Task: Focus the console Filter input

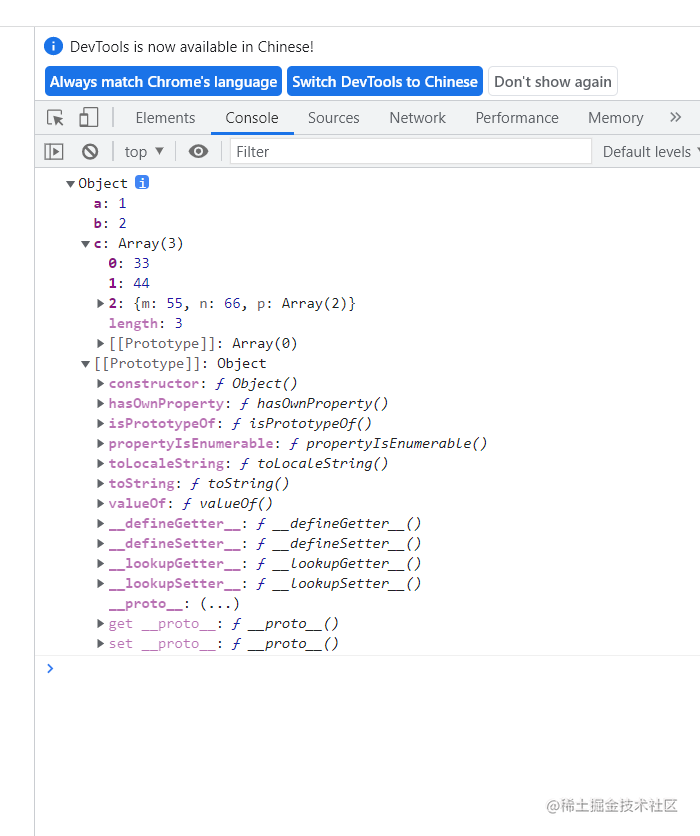Action: pyautogui.click(x=411, y=152)
